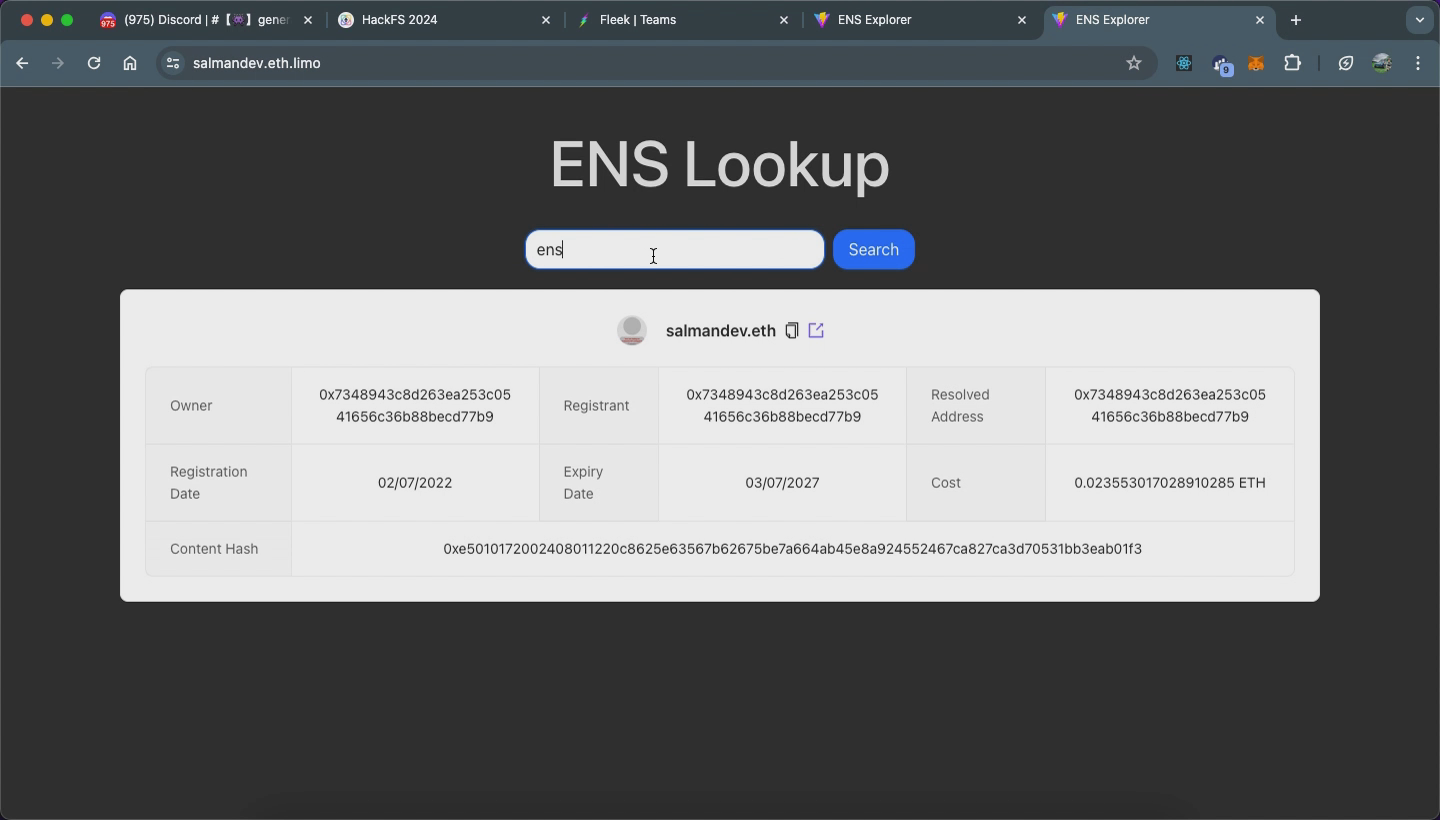Click the expiry date 03/07/2027

coord(782,483)
